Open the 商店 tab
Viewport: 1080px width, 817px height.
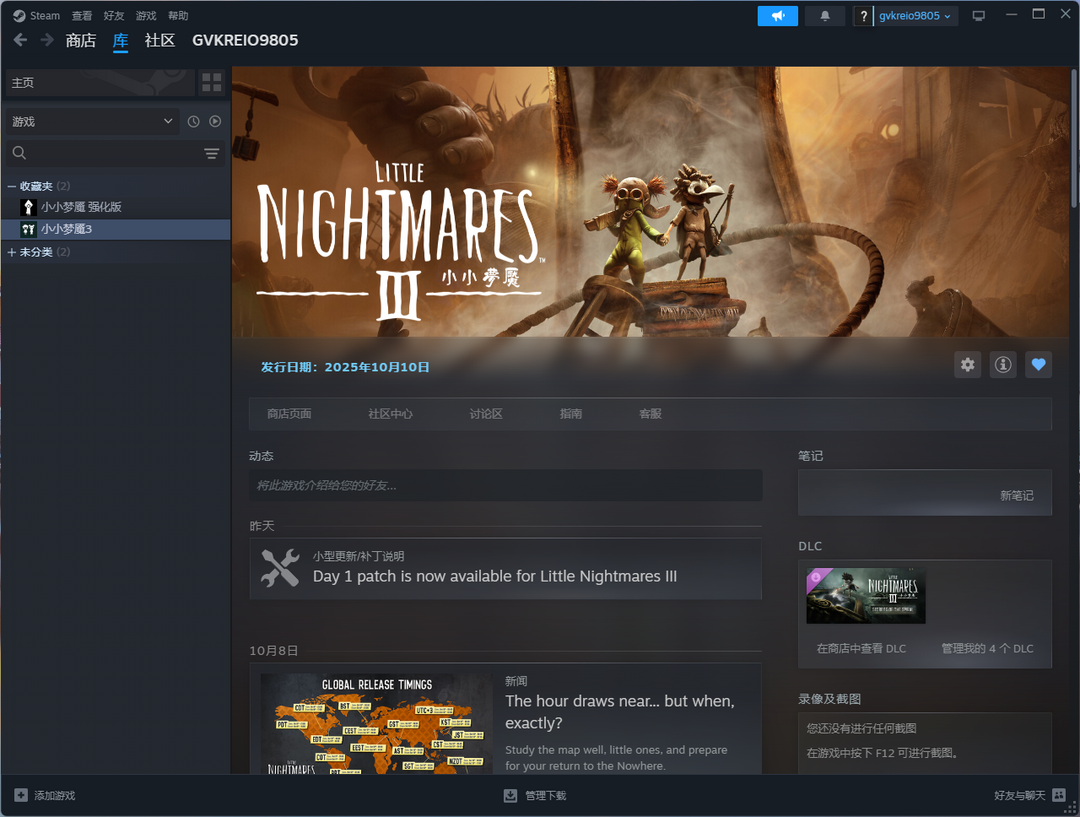tap(80, 40)
